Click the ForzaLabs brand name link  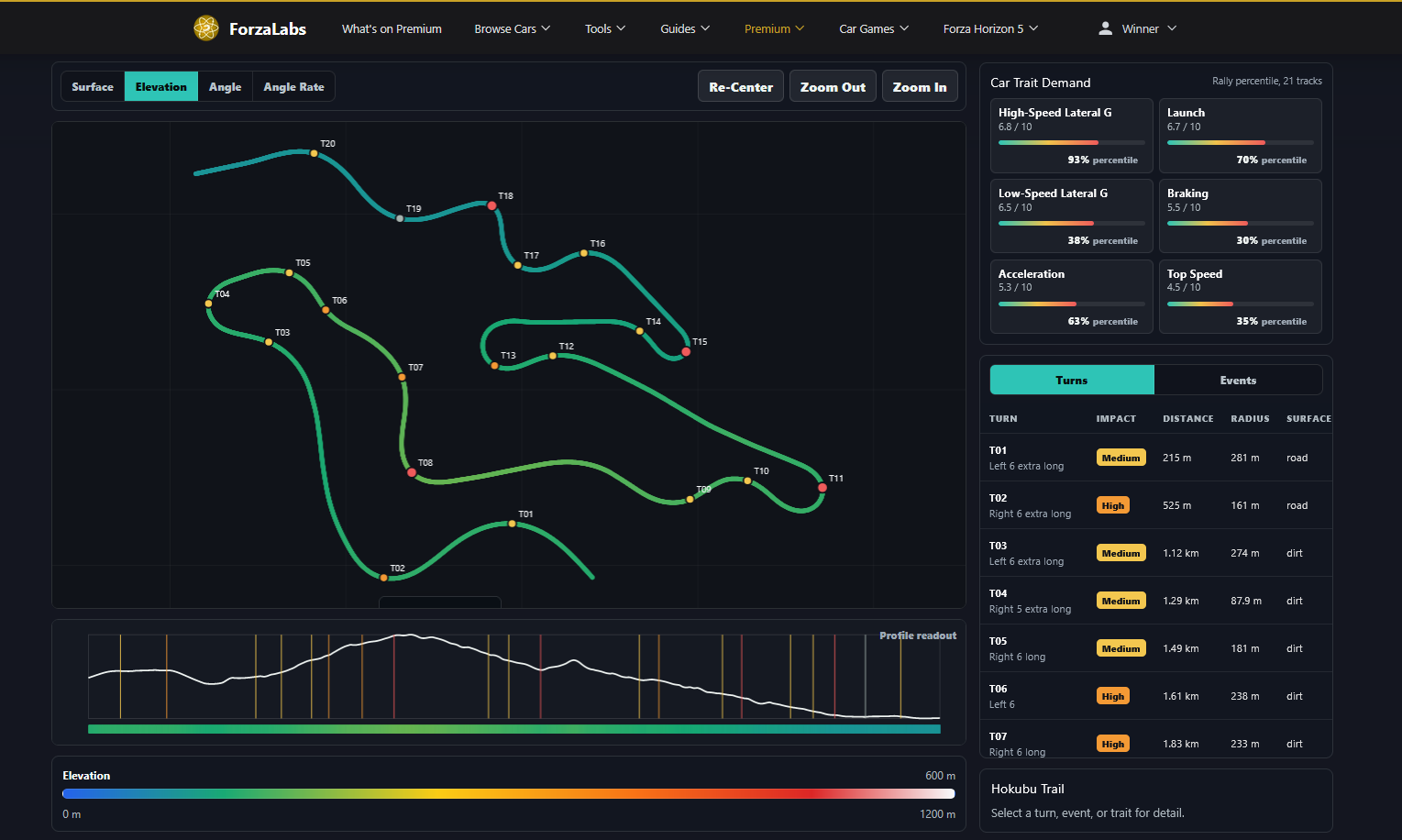(268, 28)
